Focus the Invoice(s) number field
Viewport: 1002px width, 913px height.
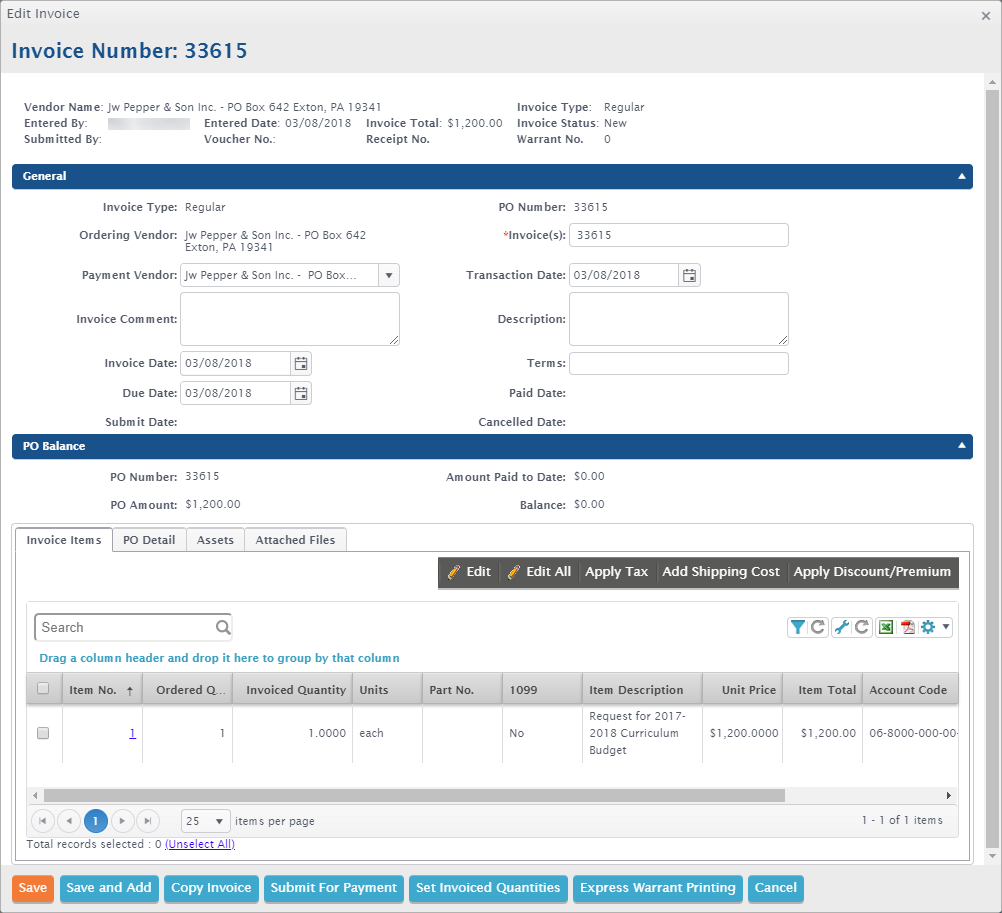click(679, 235)
